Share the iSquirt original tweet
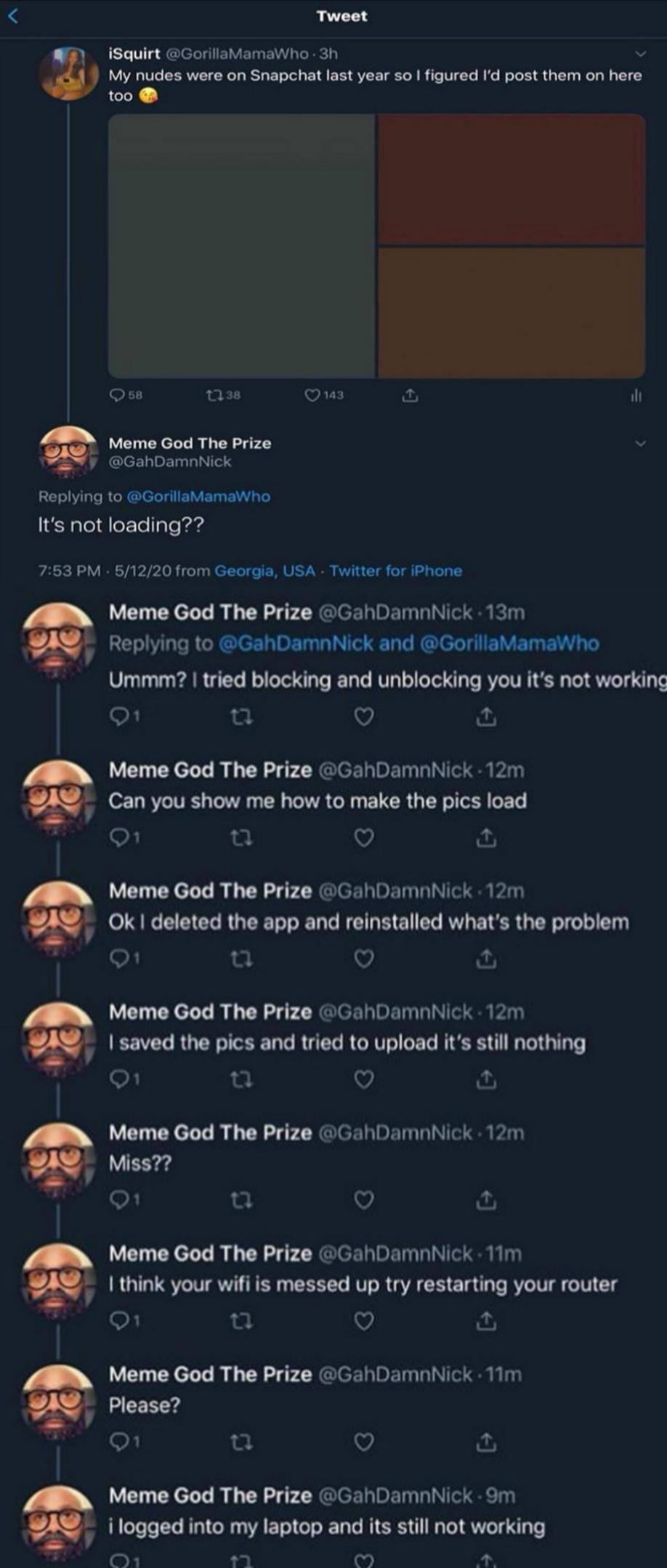The image size is (667, 1568). [410, 395]
